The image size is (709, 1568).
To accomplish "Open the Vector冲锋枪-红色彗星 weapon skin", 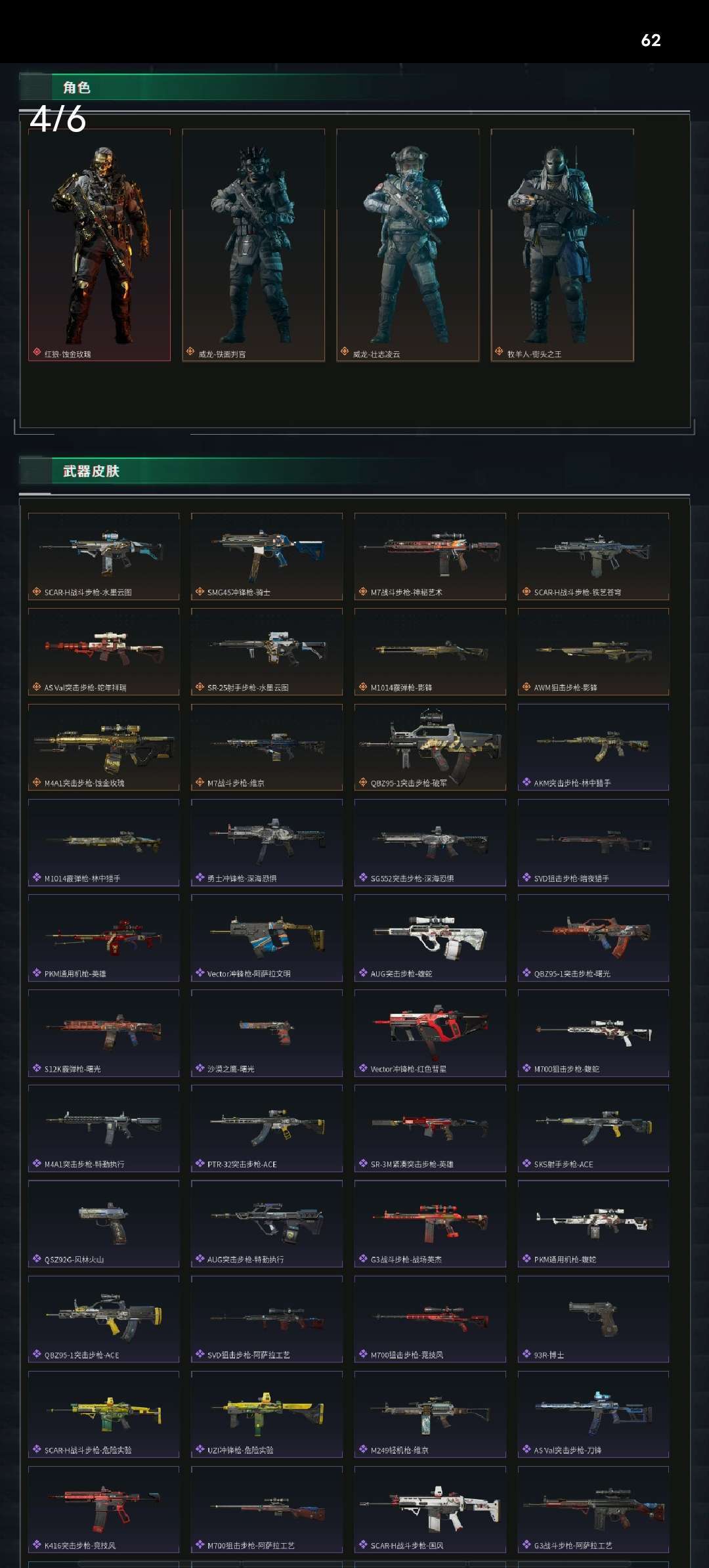I will tap(430, 1034).
